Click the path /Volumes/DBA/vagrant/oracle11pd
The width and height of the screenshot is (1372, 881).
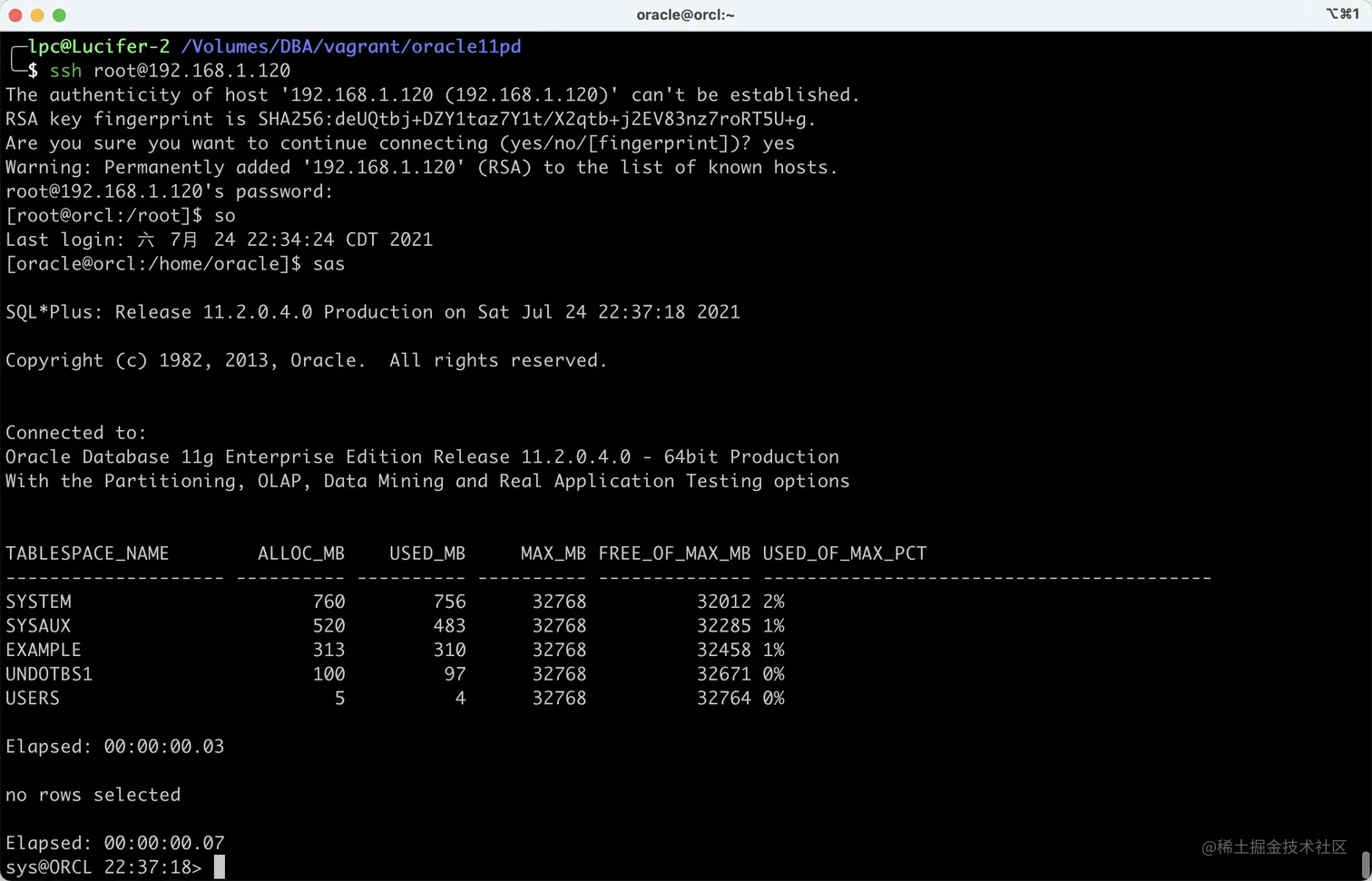pyautogui.click(x=351, y=46)
